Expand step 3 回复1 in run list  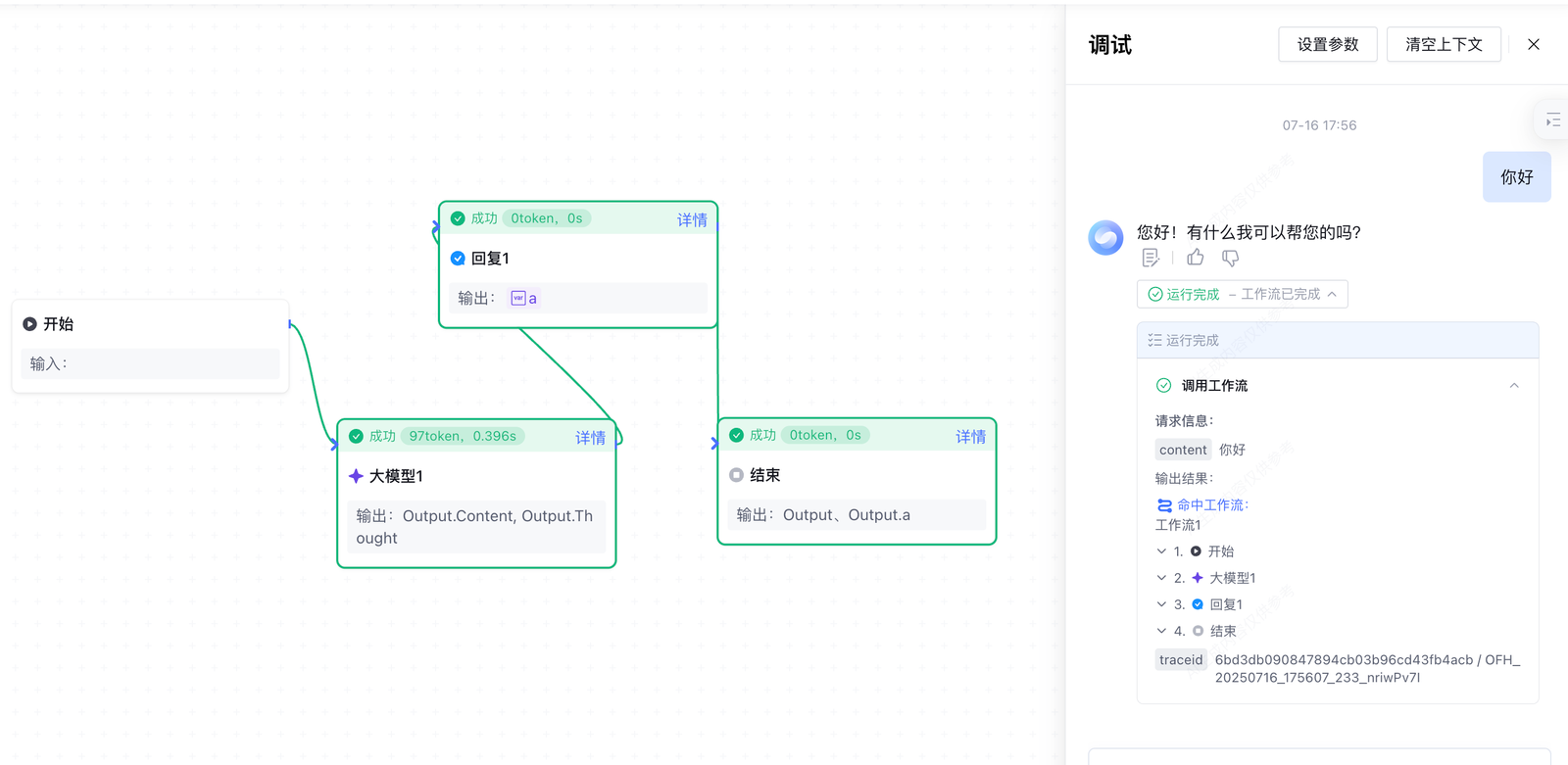tap(1161, 604)
